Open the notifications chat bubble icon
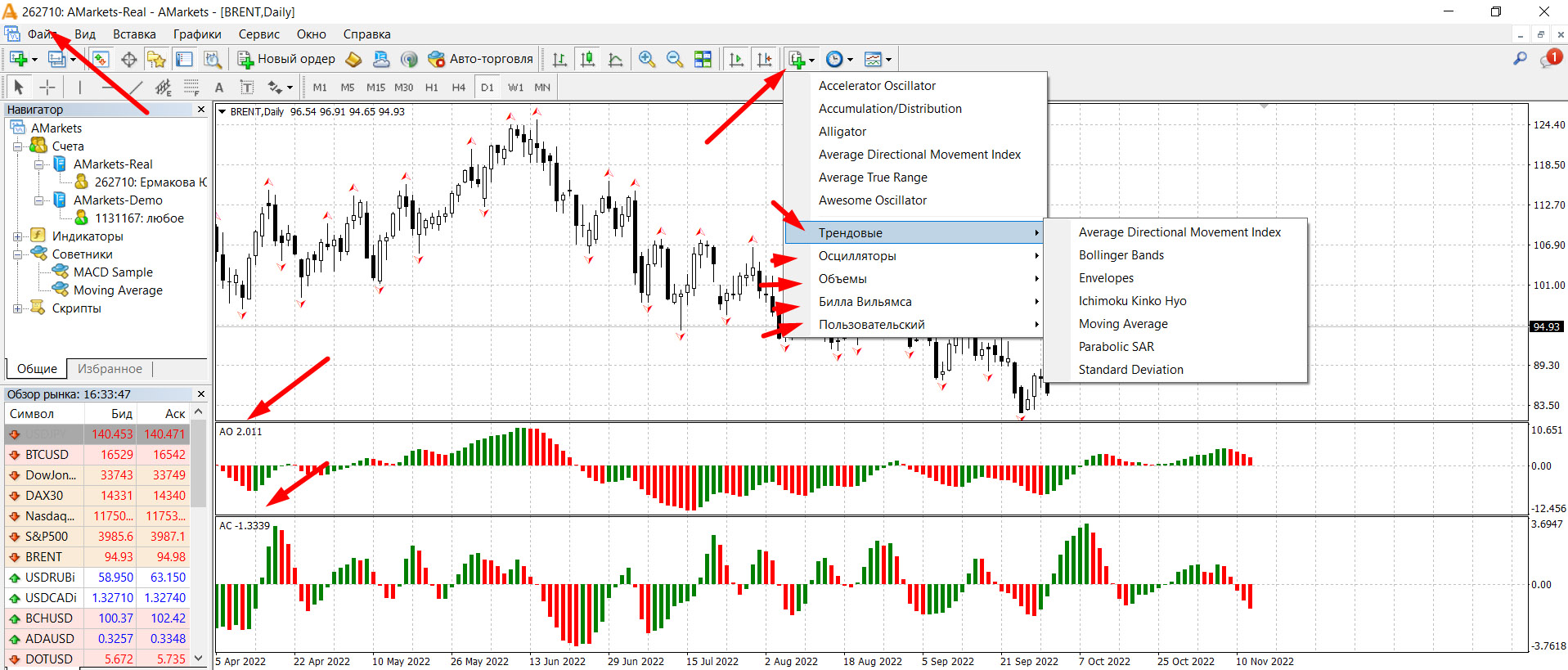This screenshot has height=670, width=1568. pyautogui.click(x=1549, y=59)
